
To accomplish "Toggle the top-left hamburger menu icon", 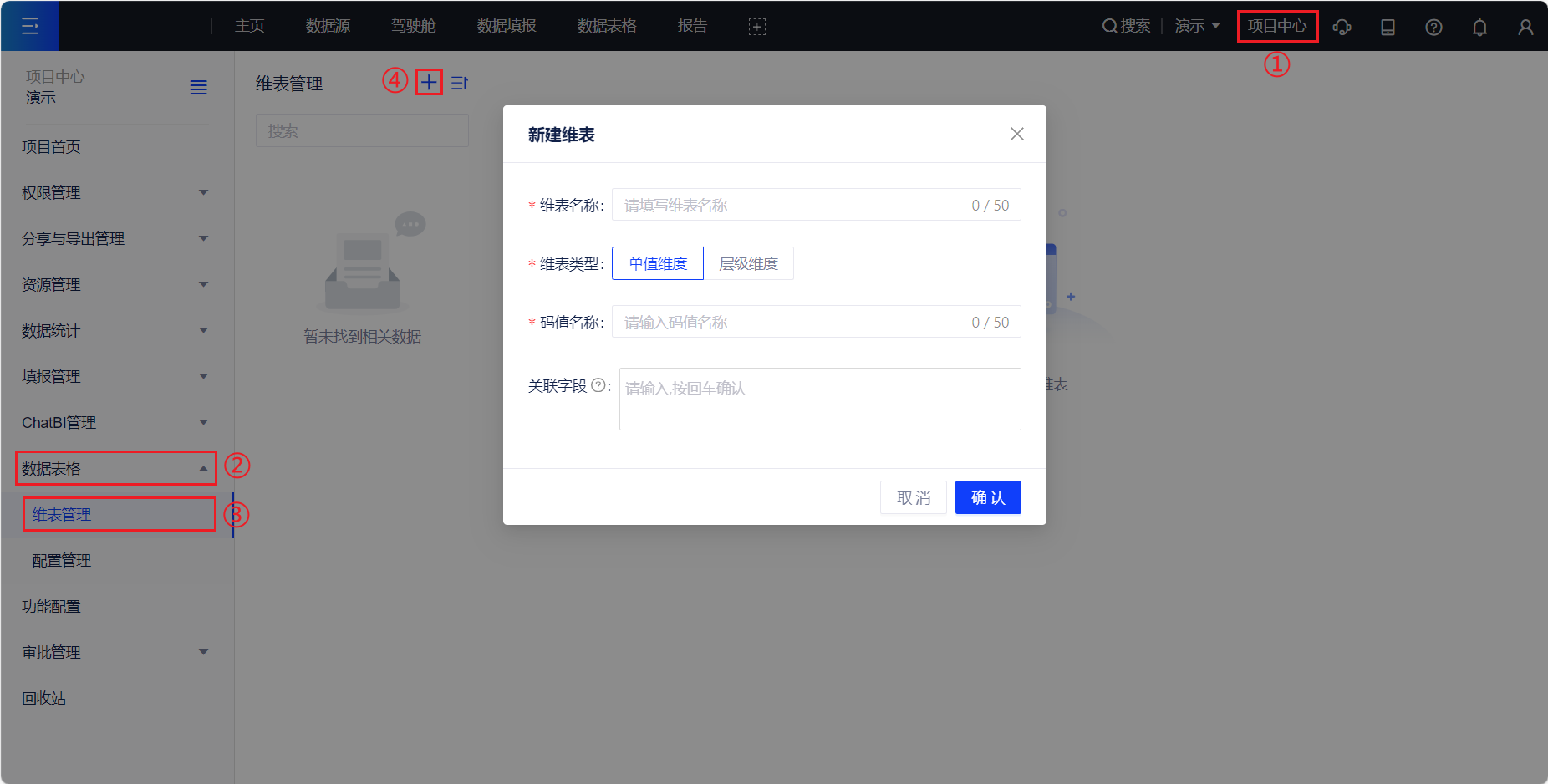I will [30, 26].
